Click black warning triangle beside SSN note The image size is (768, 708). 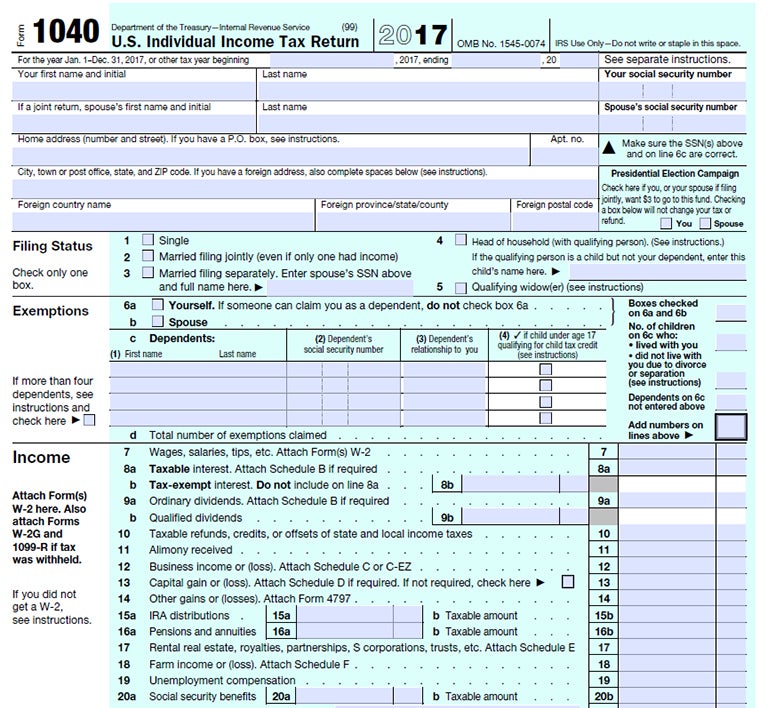click(609, 147)
